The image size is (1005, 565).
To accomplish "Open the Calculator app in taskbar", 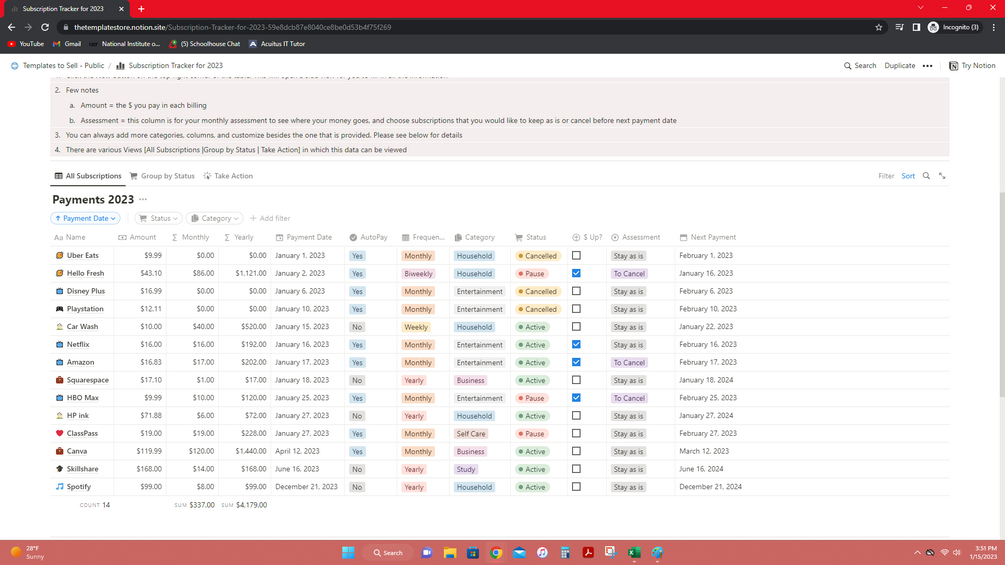I will click(x=565, y=552).
